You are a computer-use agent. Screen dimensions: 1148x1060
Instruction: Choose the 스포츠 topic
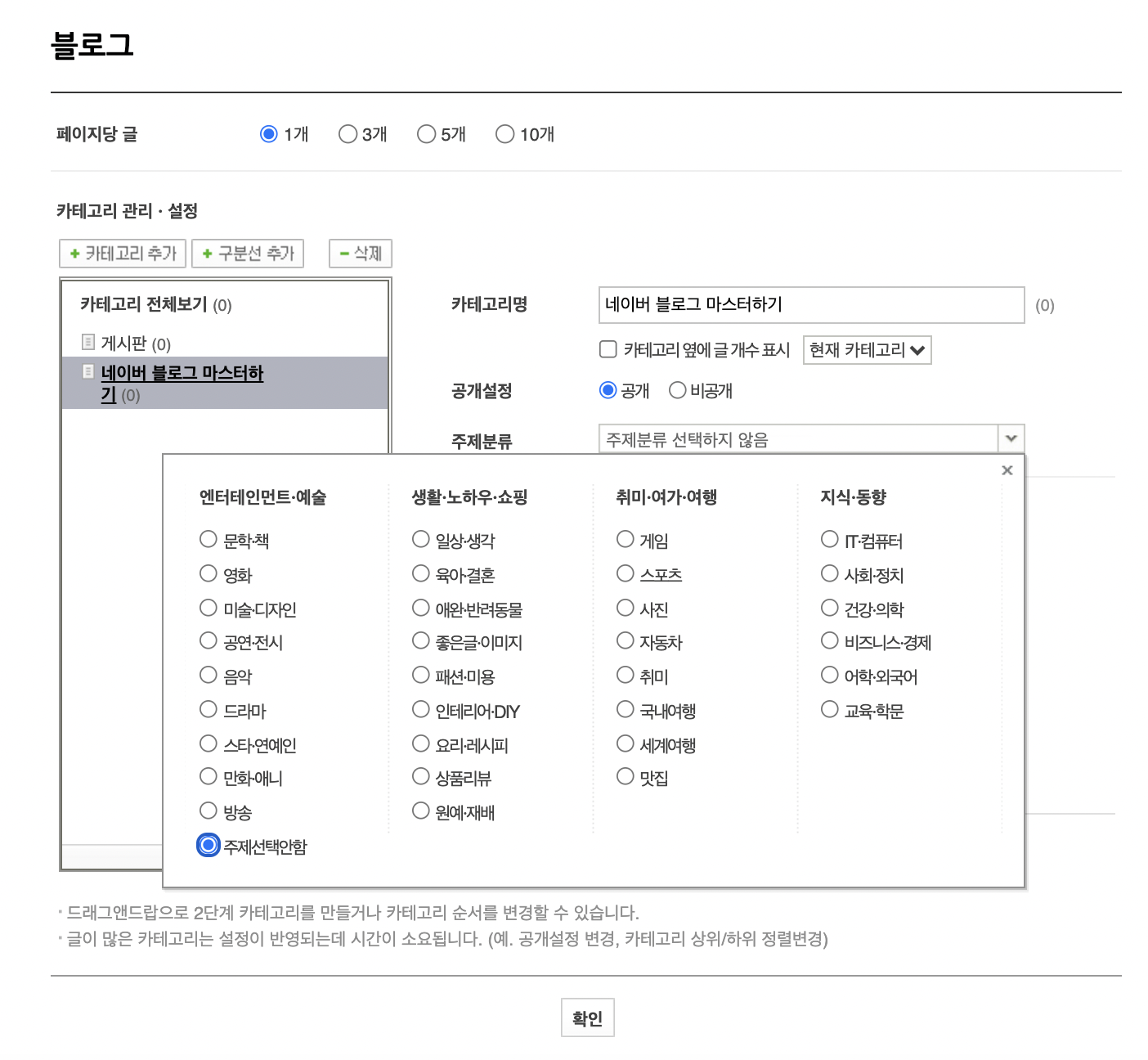(x=626, y=573)
